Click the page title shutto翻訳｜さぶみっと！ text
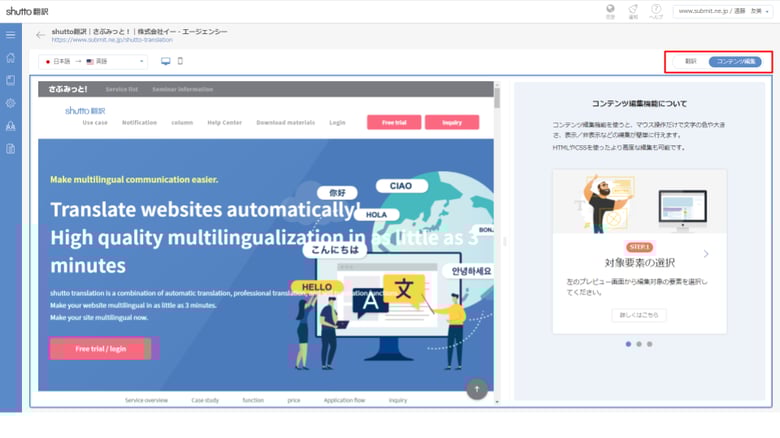 (x=139, y=31)
